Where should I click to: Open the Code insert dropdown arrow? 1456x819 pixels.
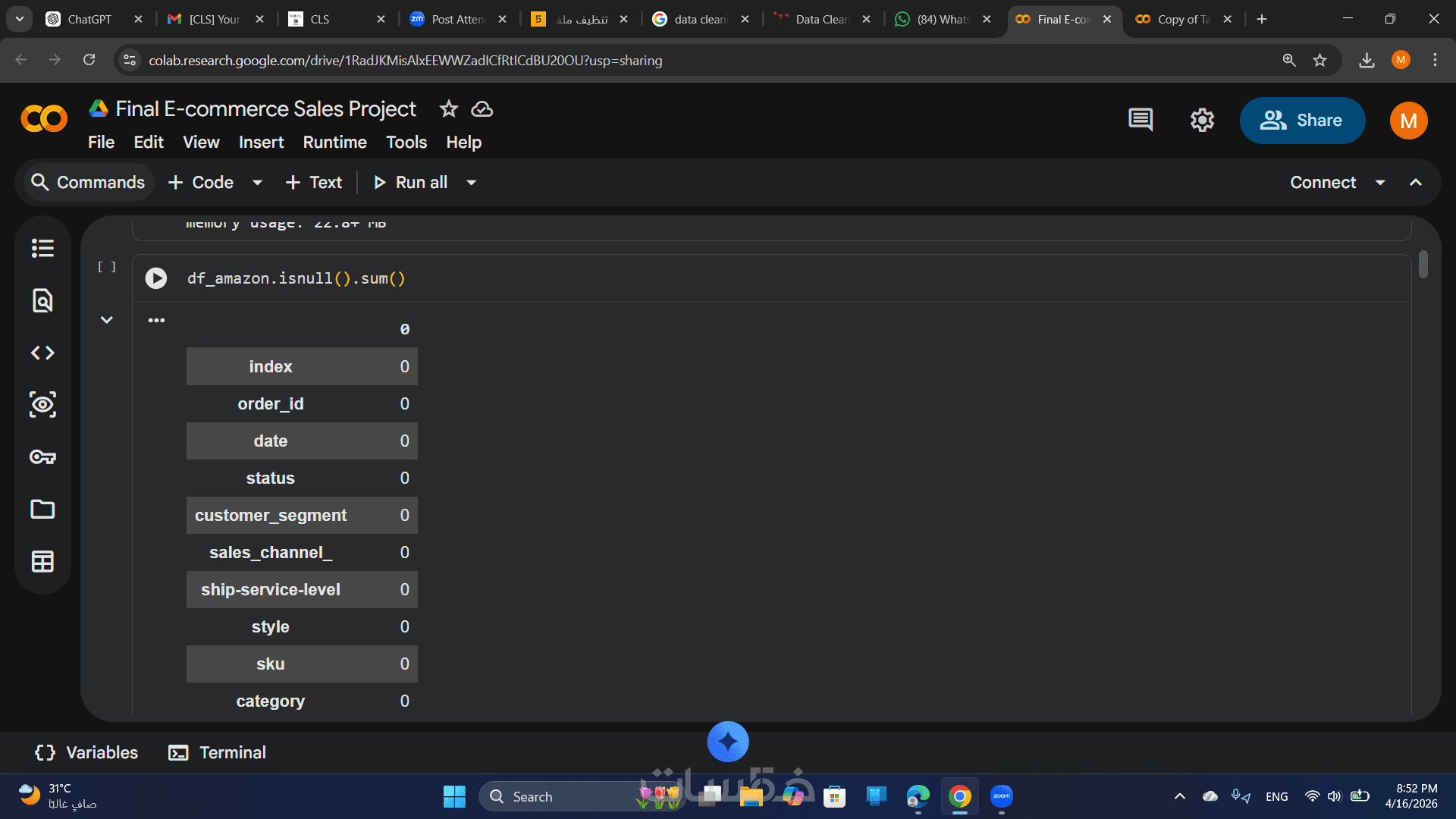tap(257, 183)
